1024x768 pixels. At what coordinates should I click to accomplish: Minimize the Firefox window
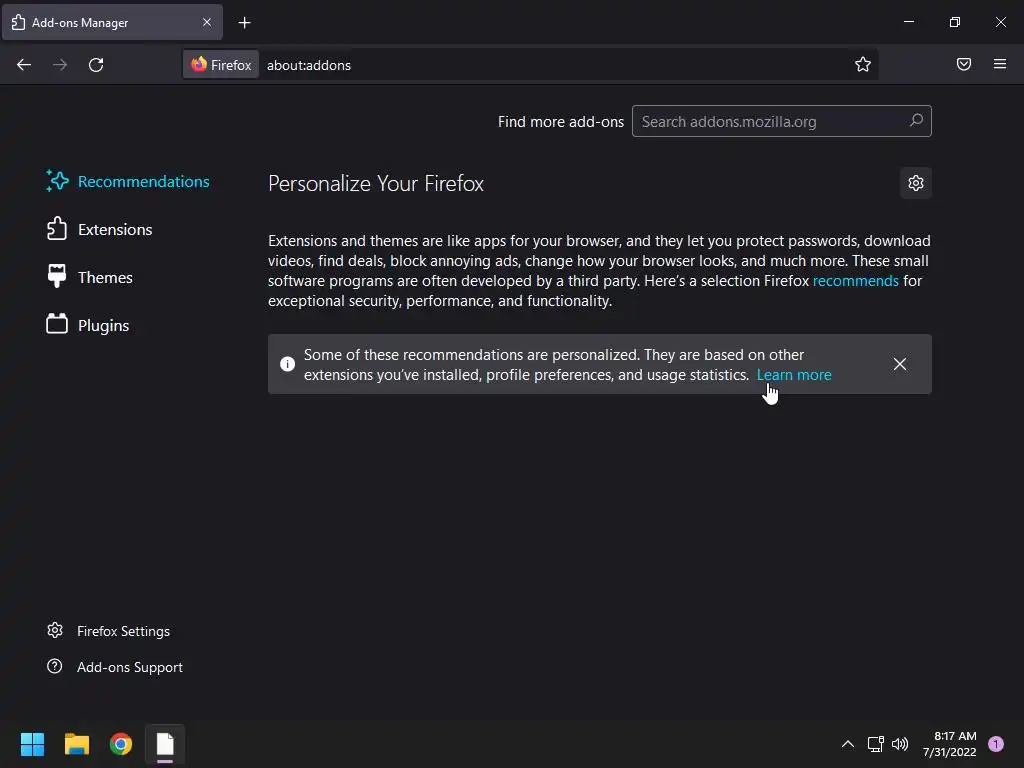tap(908, 22)
